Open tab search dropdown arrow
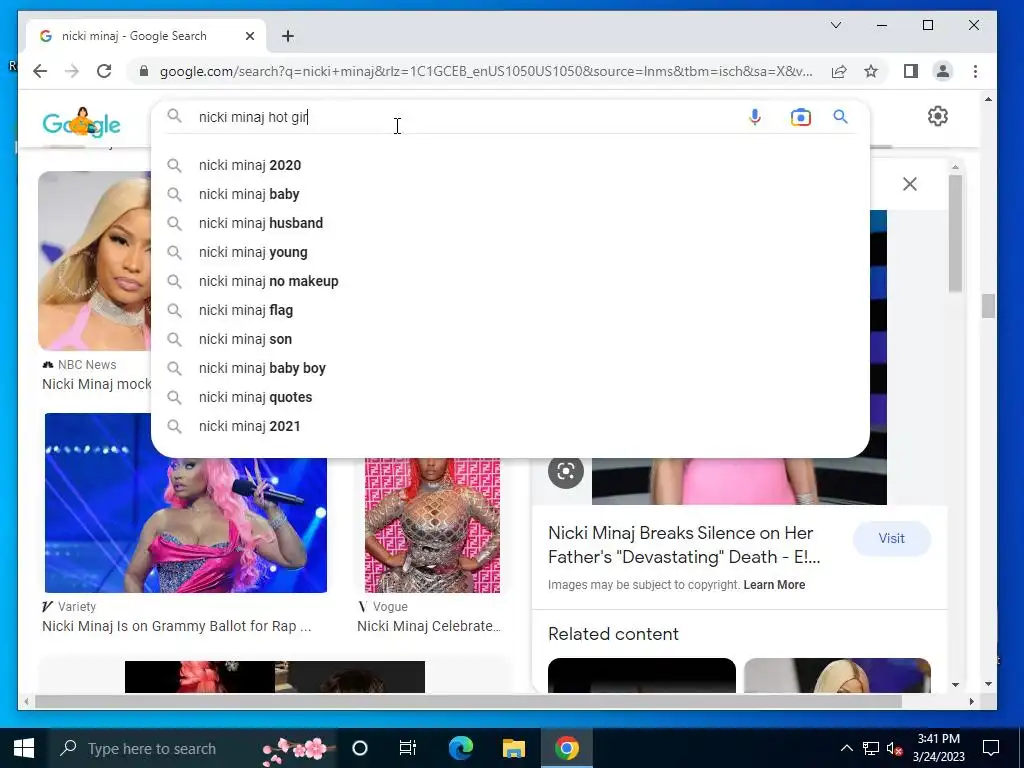Image resolution: width=1024 pixels, height=768 pixels. coord(836,25)
